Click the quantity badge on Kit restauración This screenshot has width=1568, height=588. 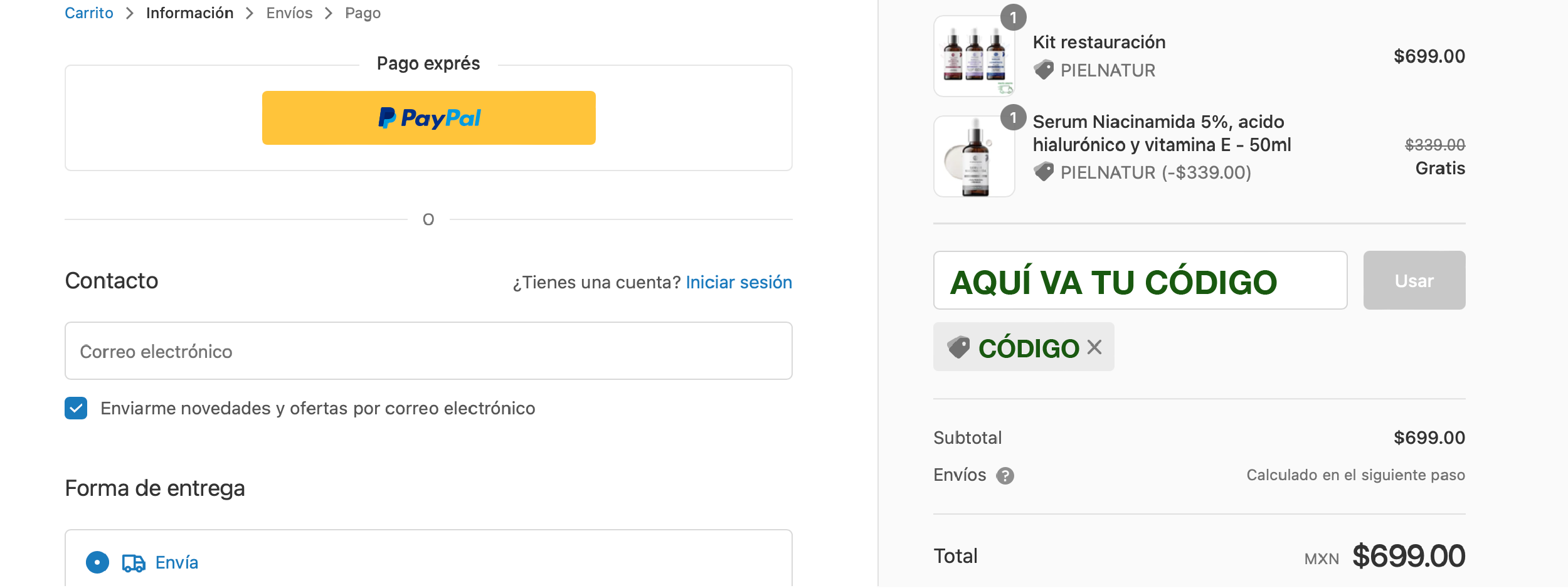coord(1013,18)
